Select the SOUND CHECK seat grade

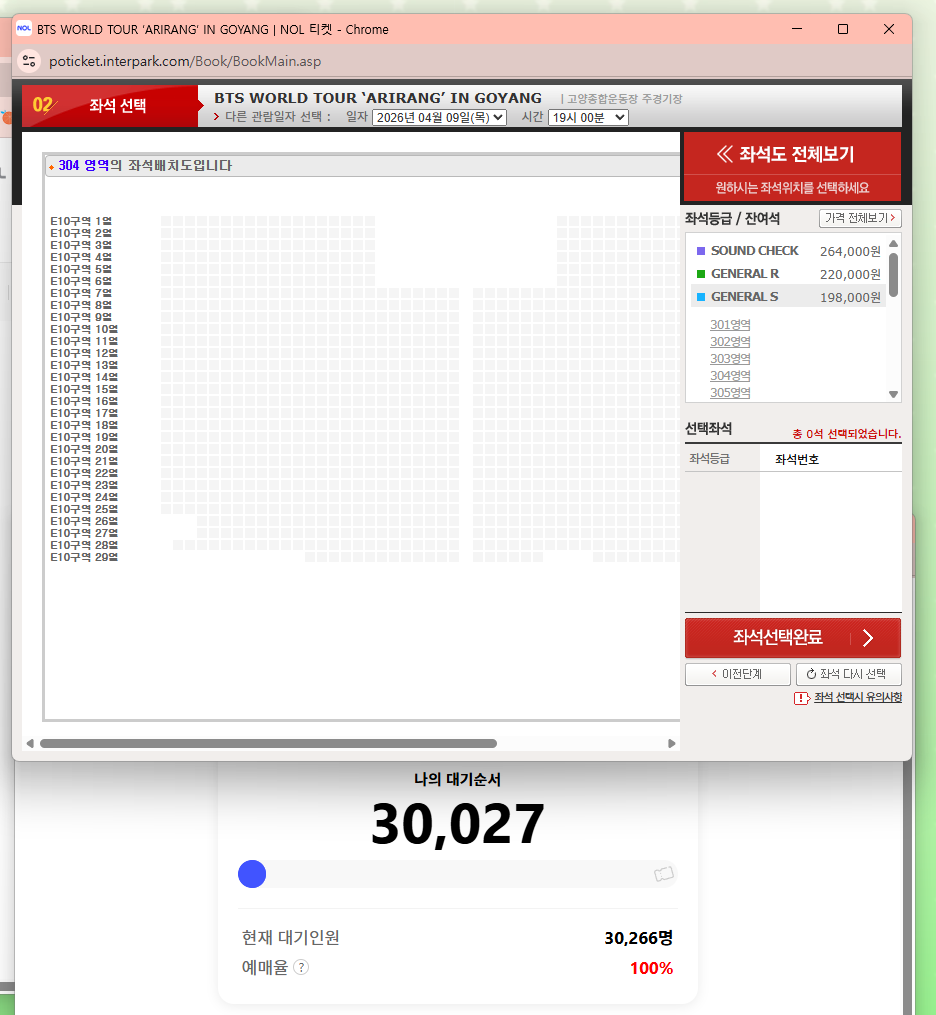point(755,251)
